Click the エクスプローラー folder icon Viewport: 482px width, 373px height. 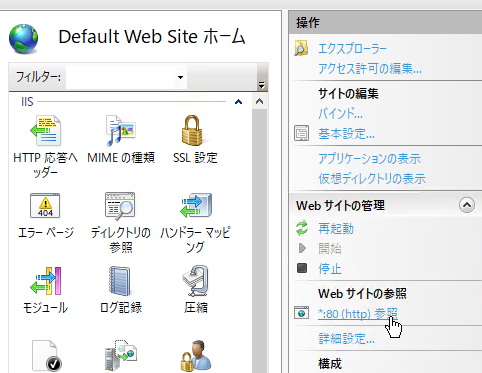pos(301,49)
